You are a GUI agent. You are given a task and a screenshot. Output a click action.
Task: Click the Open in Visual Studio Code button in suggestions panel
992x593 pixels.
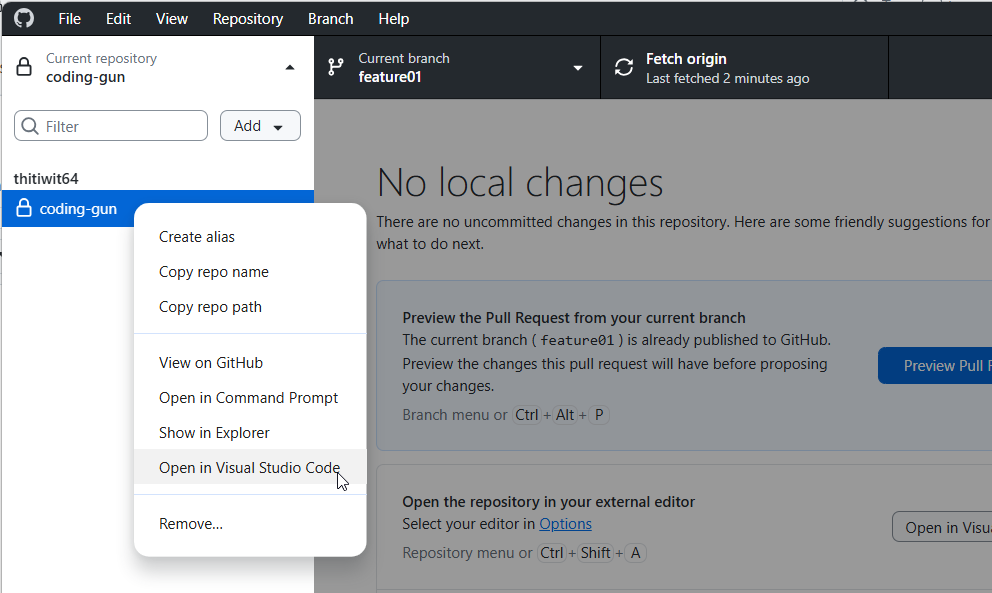[x=943, y=527]
